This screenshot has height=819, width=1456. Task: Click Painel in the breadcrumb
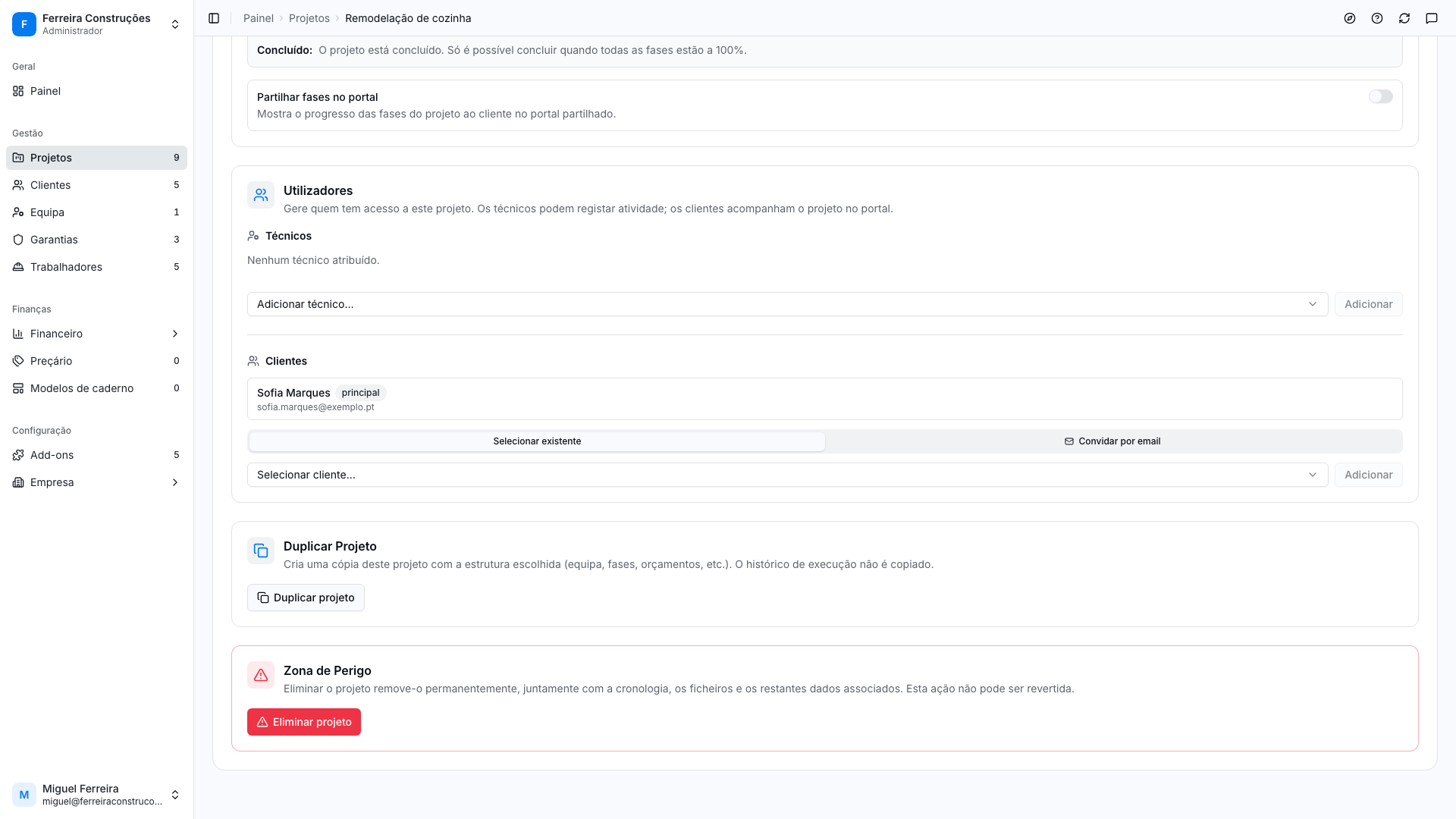click(x=258, y=18)
